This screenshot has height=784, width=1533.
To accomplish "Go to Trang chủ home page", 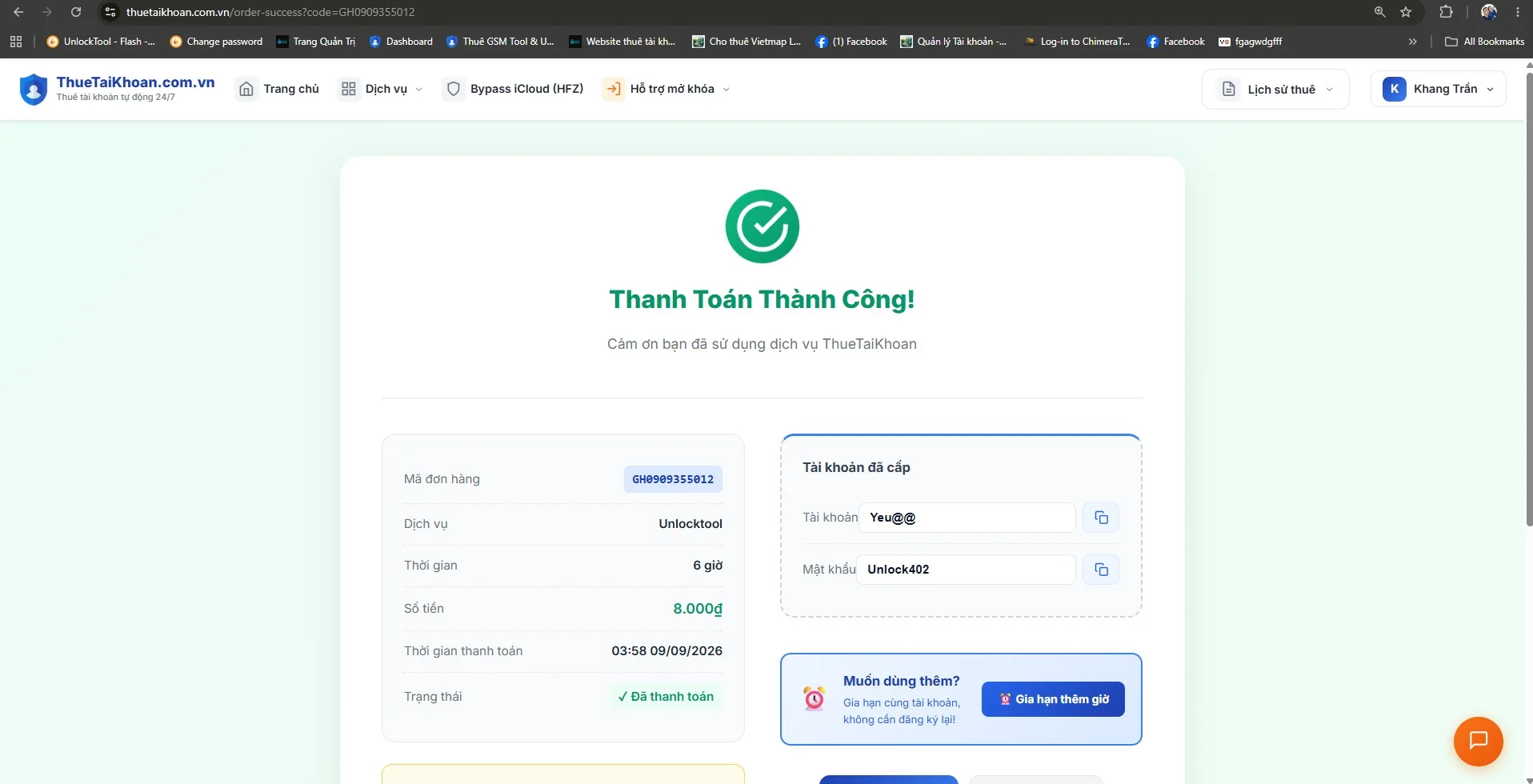I will tap(279, 89).
